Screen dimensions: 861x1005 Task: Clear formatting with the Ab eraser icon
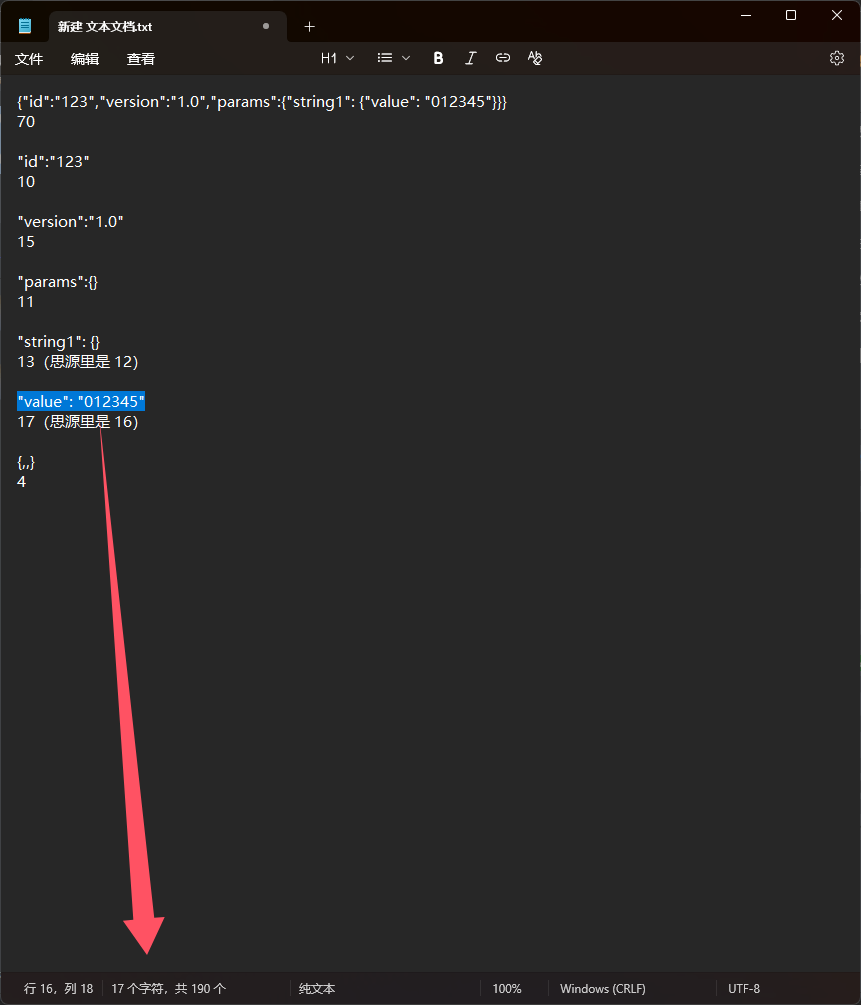535,58
